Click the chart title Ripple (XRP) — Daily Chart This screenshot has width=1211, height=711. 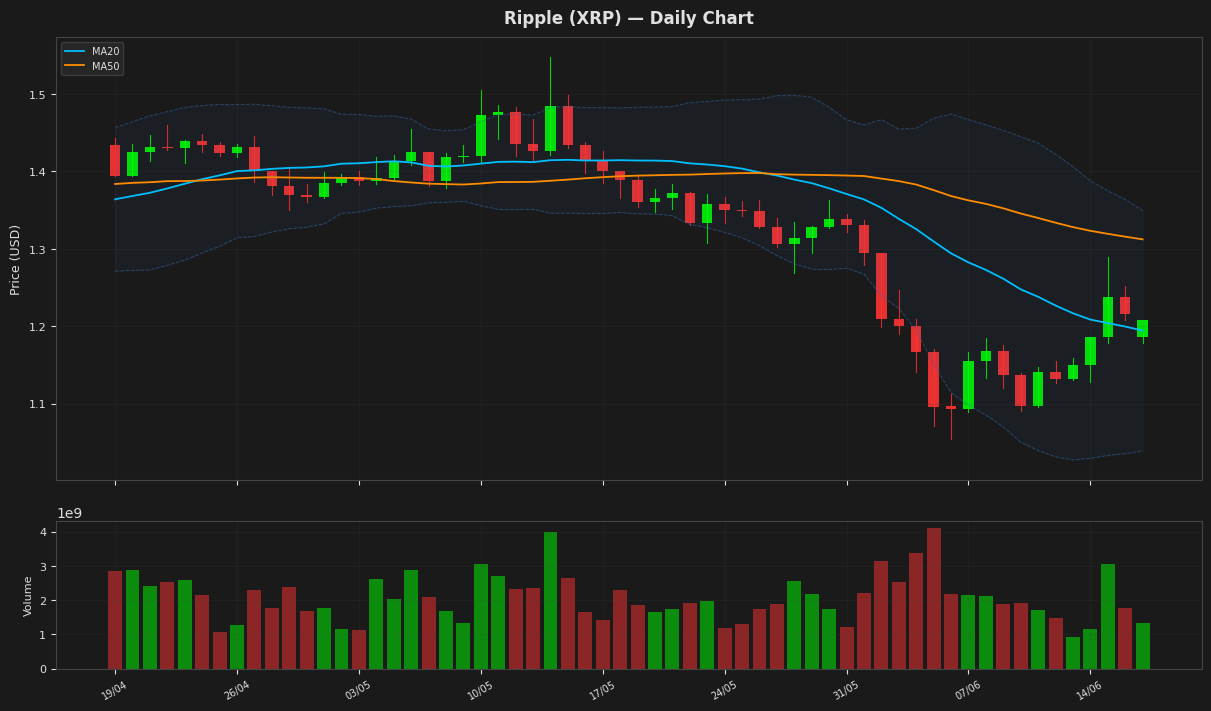pyautogui.click(x=628, y=18)
